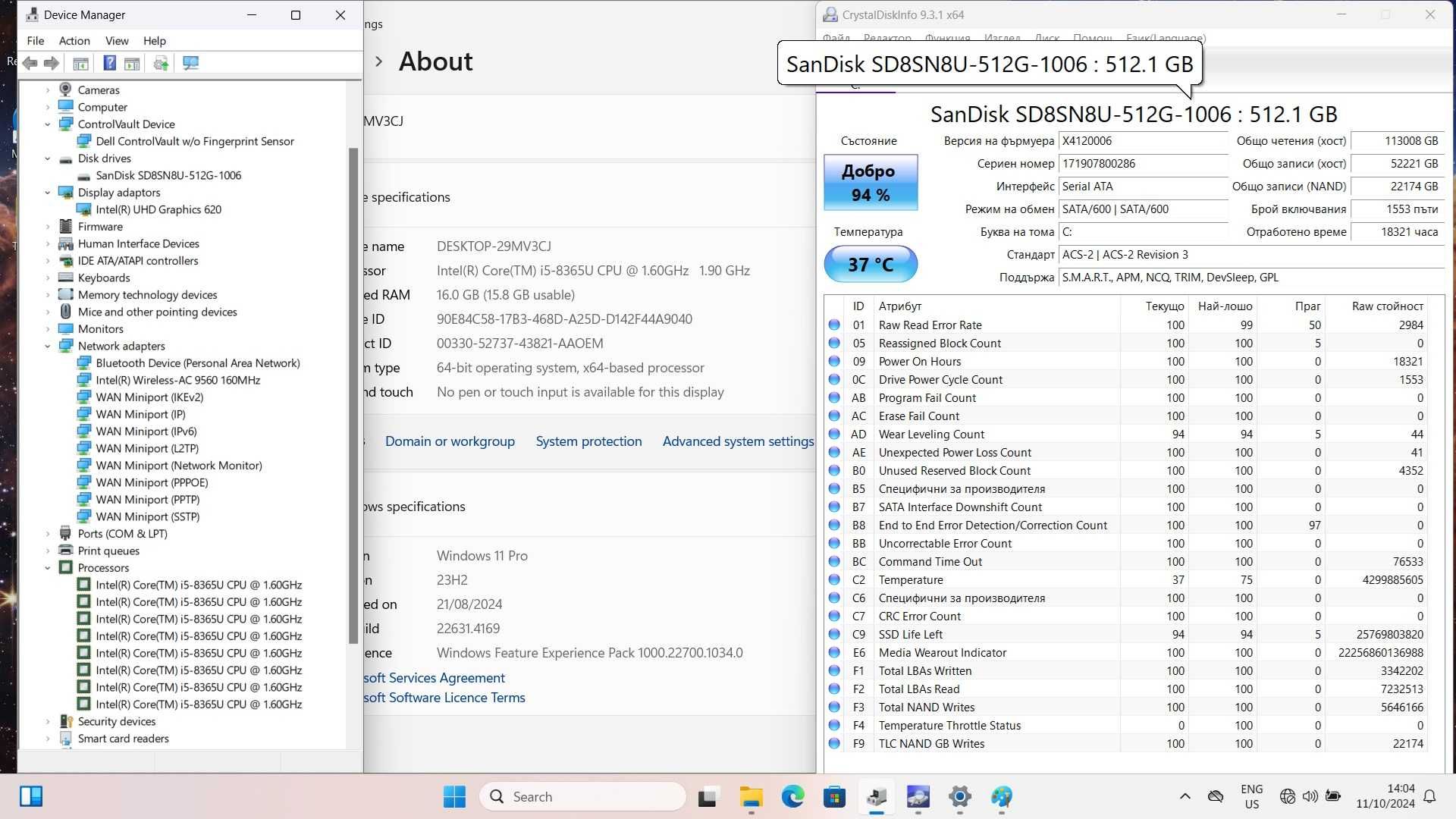Select SanDisk SD8SN8U-512G-1006 under Disk drives
Image resolution: width=1456 pixels, height=819 pixels.
pos(168,175)
